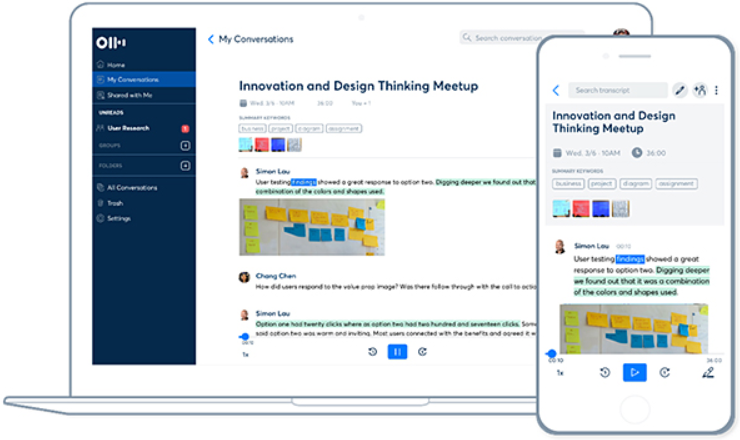
Task: Tap the back chevron on the phone
Action: tap(556, 90)
